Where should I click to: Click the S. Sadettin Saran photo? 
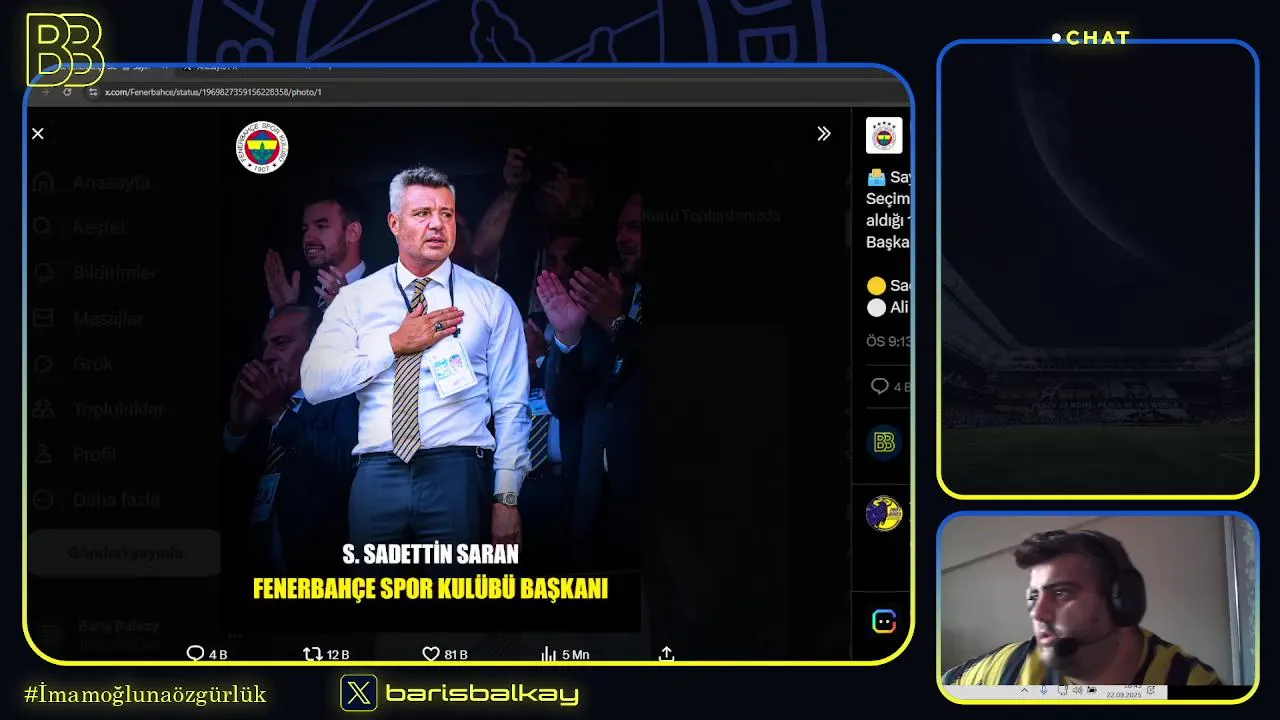pos(431,370)
